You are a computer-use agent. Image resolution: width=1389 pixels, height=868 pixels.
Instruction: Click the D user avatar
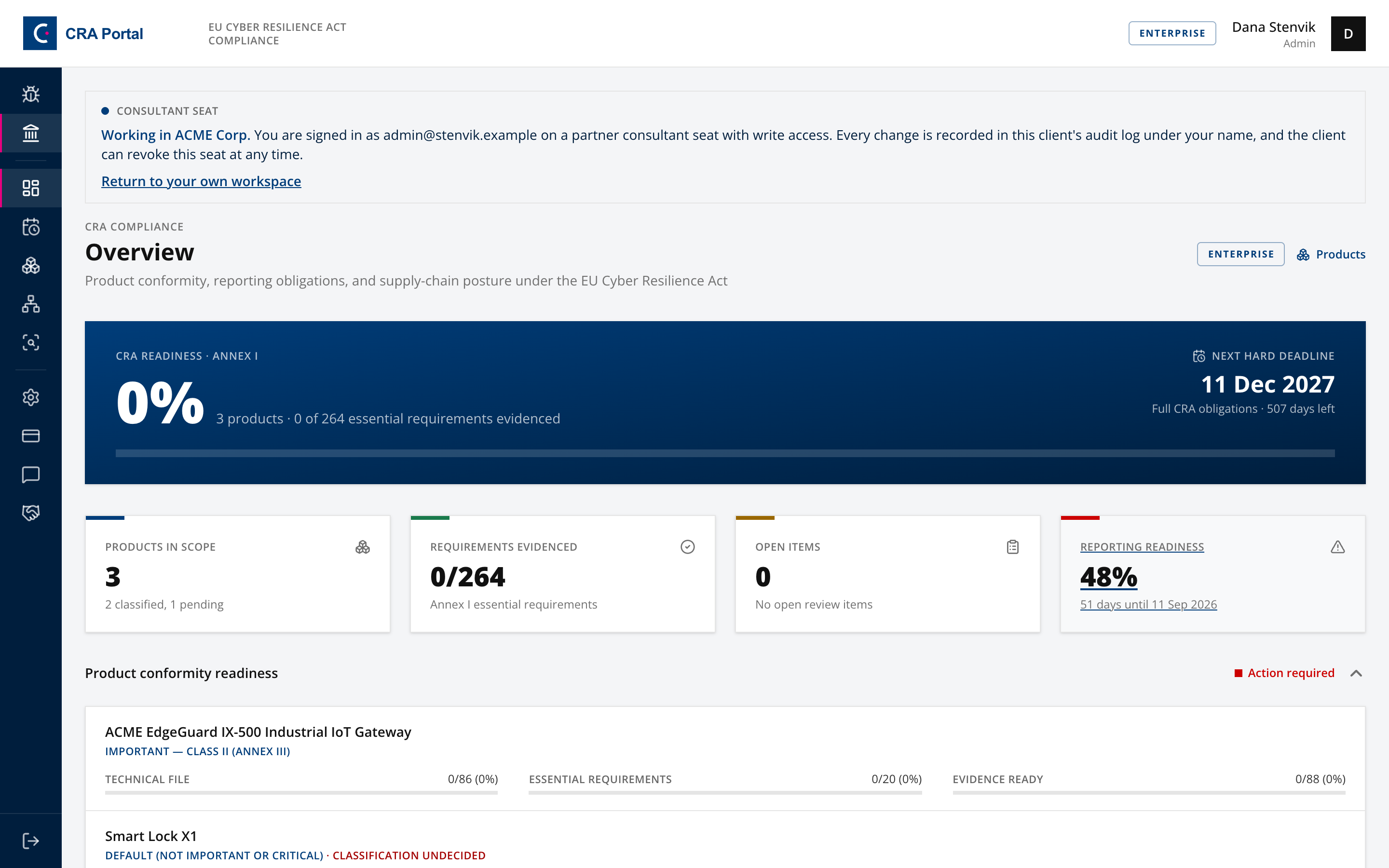click(x=1348, y=33)
